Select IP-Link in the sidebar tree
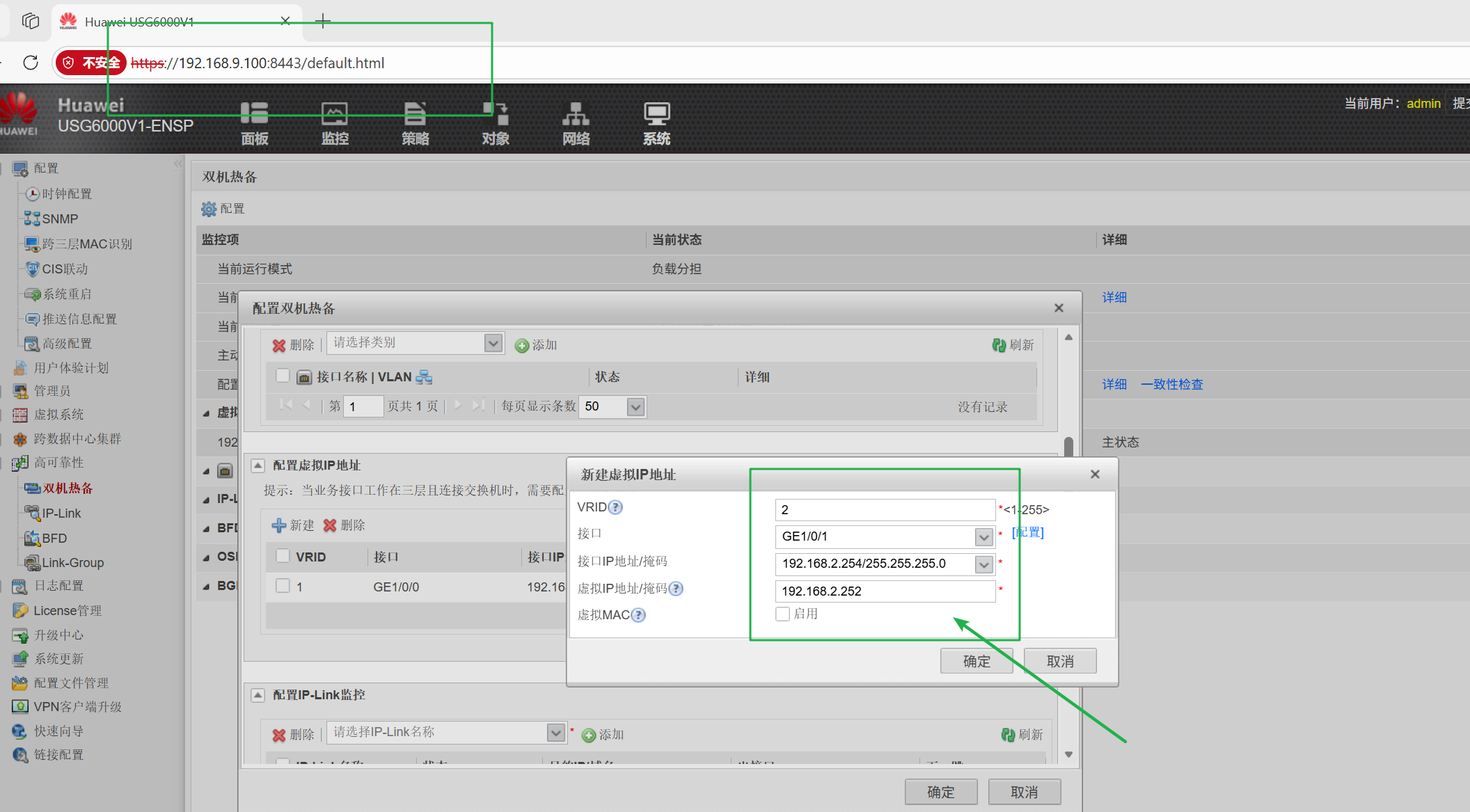The height and width of the screenshot is (812, 1470). (x=61, y=514)
